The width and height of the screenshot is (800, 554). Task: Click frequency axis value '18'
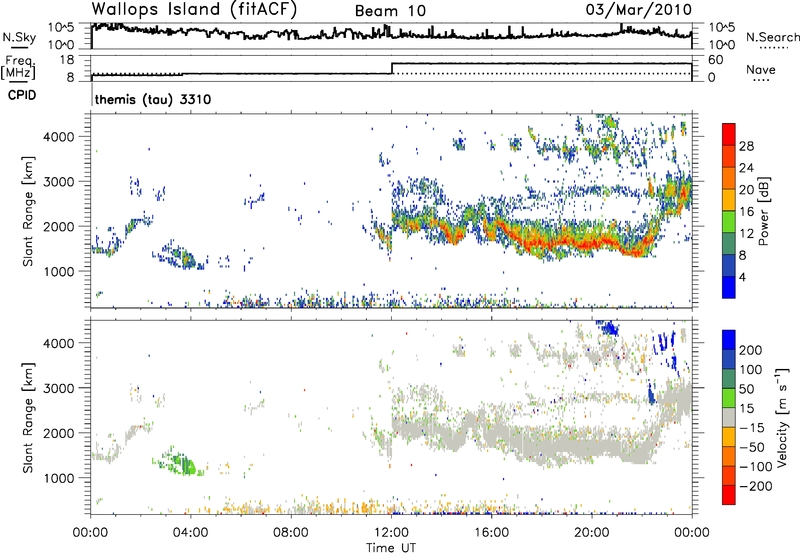[x=67, y=60]
